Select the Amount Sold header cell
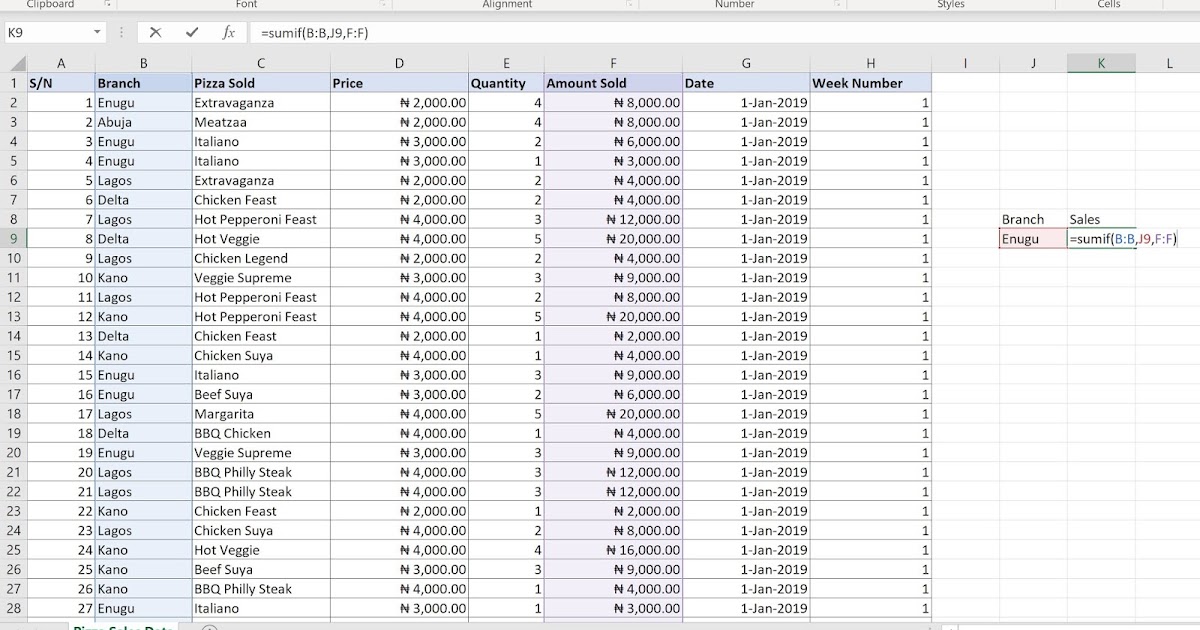The image size is (1200, 630). [x=613, y=82]
